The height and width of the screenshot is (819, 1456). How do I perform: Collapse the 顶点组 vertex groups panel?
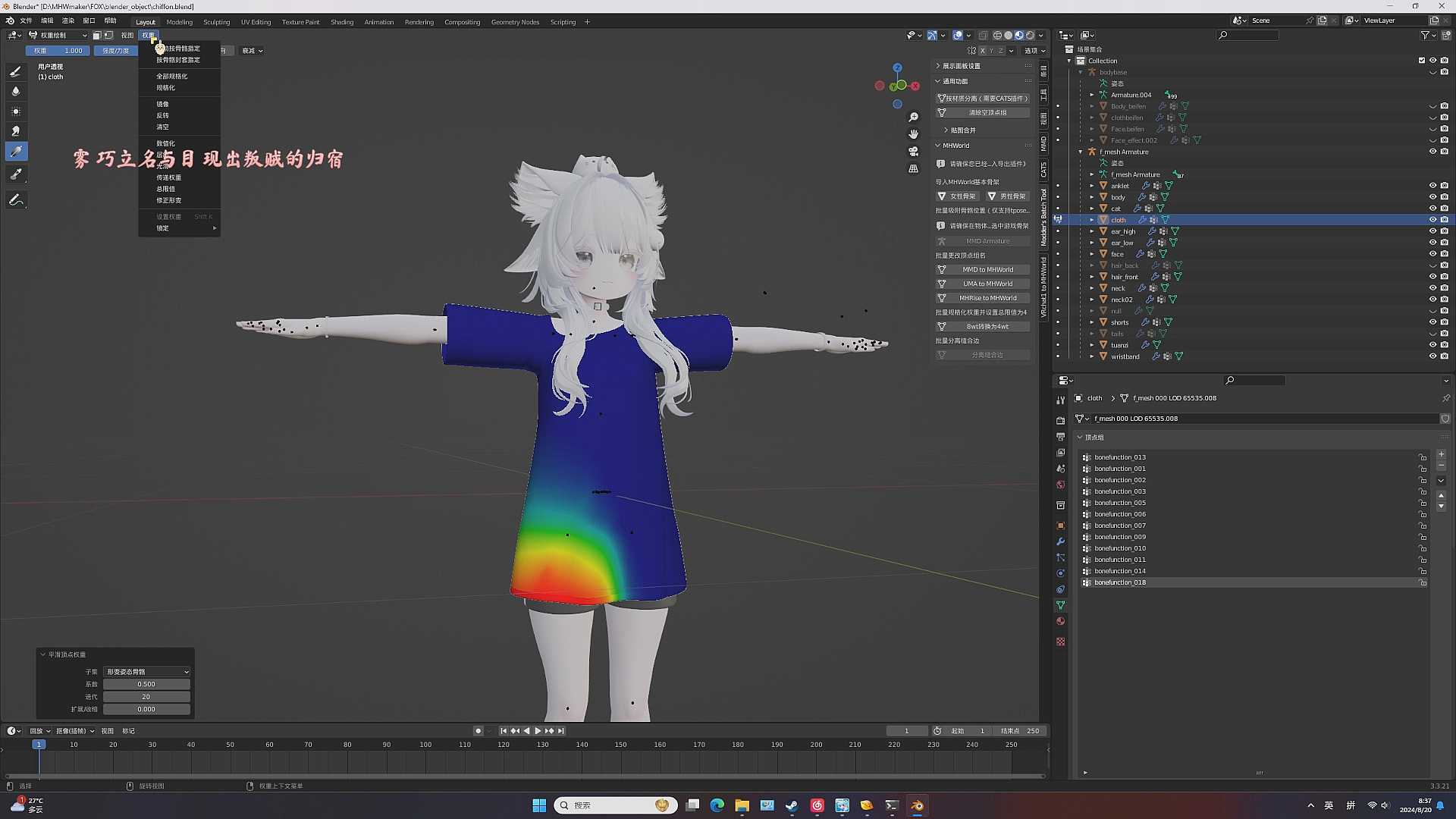(1081, 437)
